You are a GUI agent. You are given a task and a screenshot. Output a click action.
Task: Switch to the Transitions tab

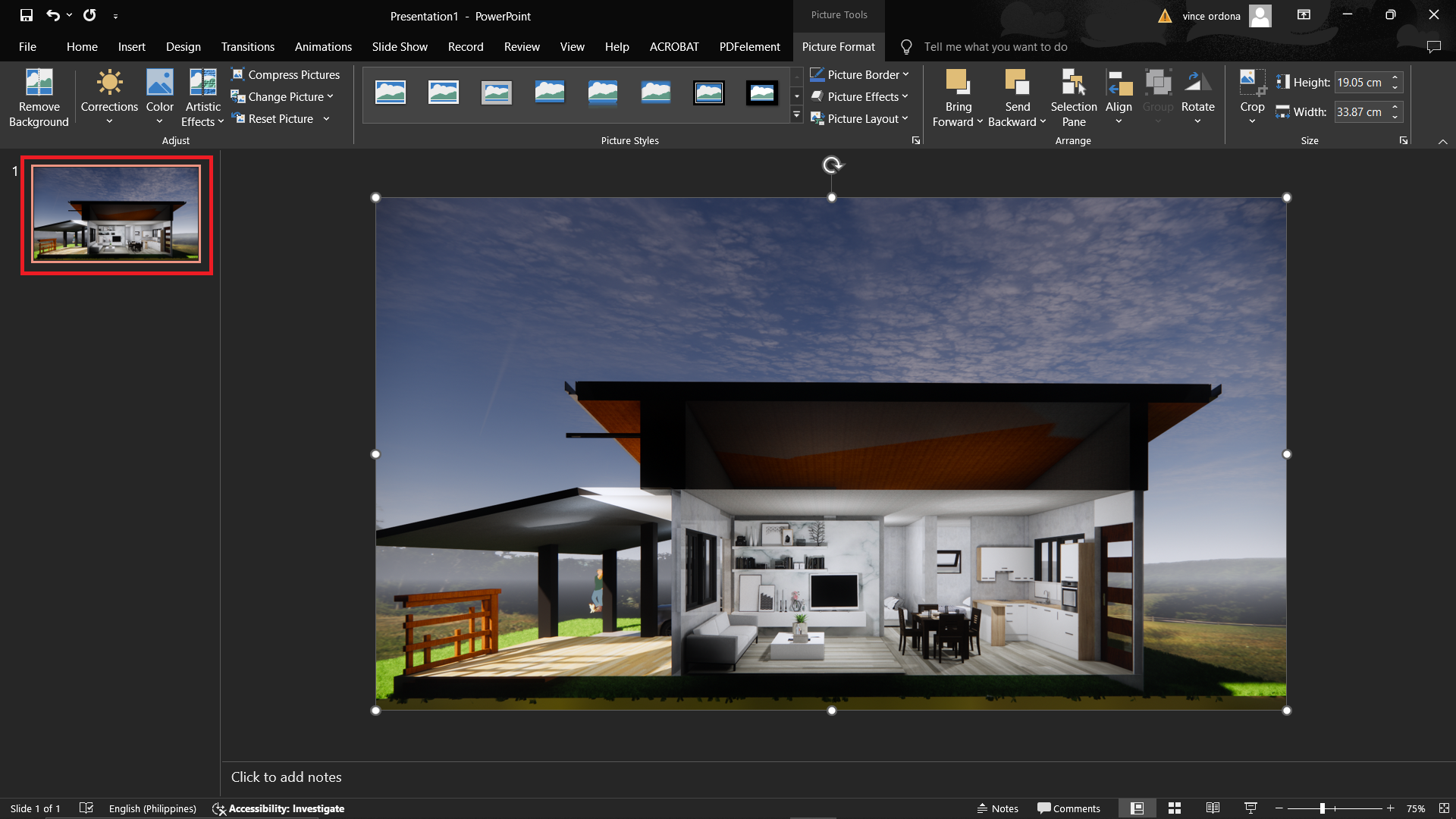pyautogui.click(x=248, y=46)
